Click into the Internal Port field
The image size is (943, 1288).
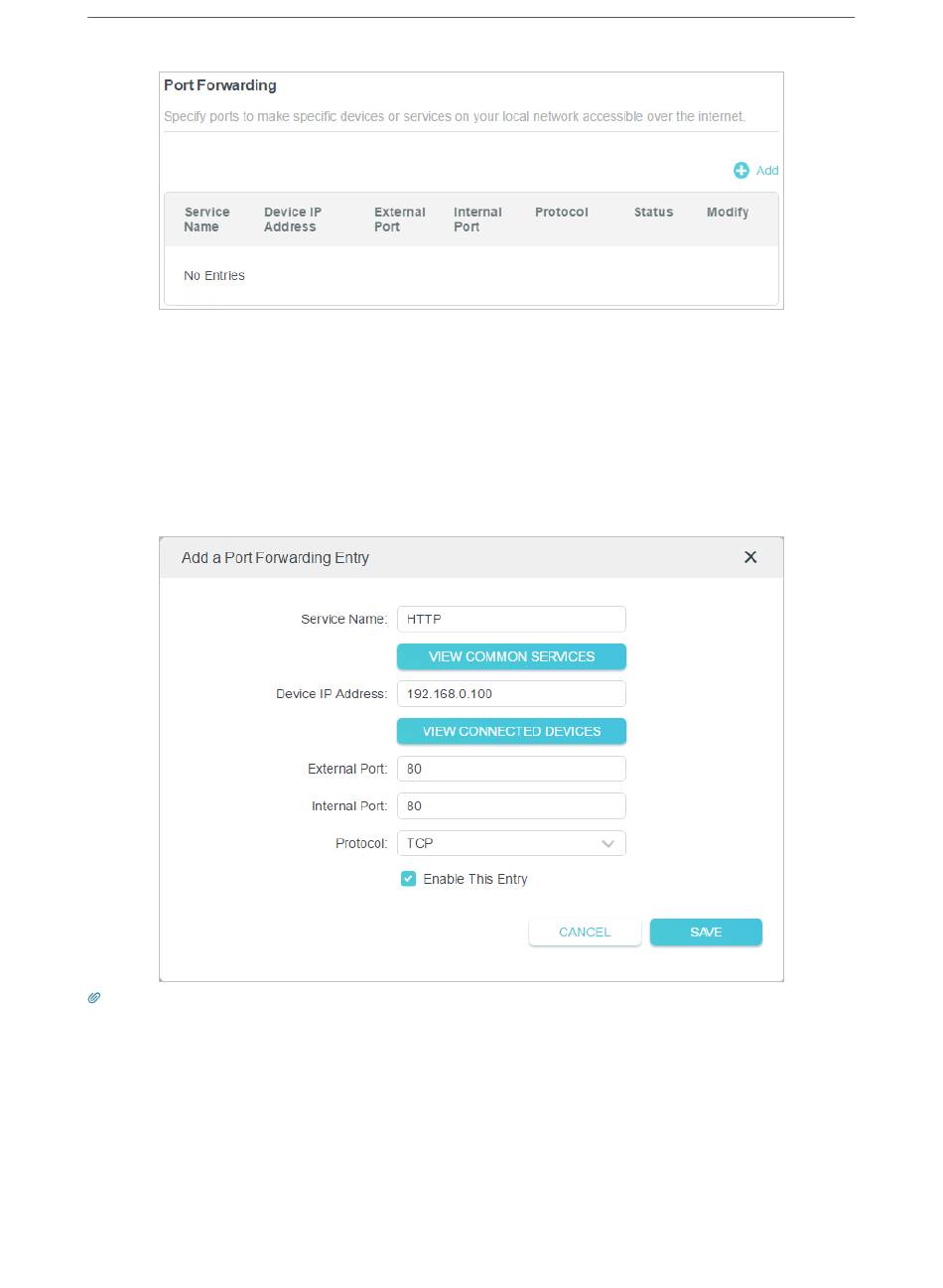[x=511, y=805]
